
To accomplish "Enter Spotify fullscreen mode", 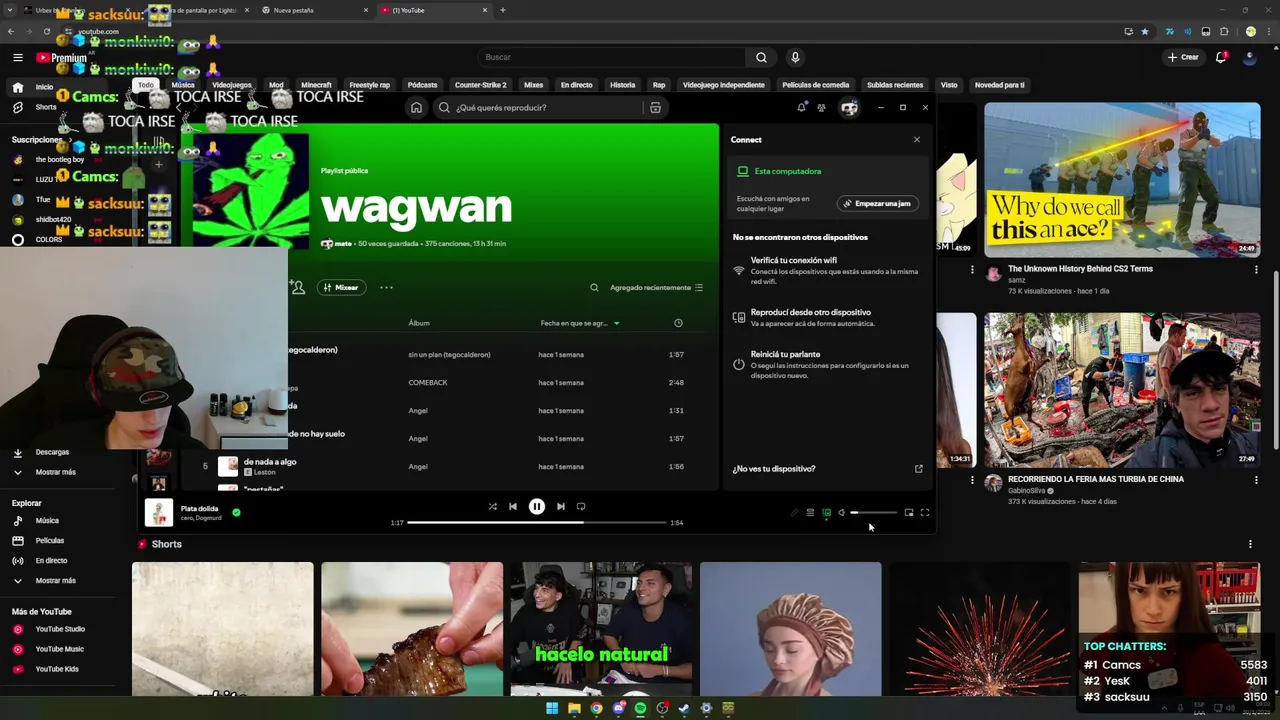I will pyautogui.click(x=925, y=513).
